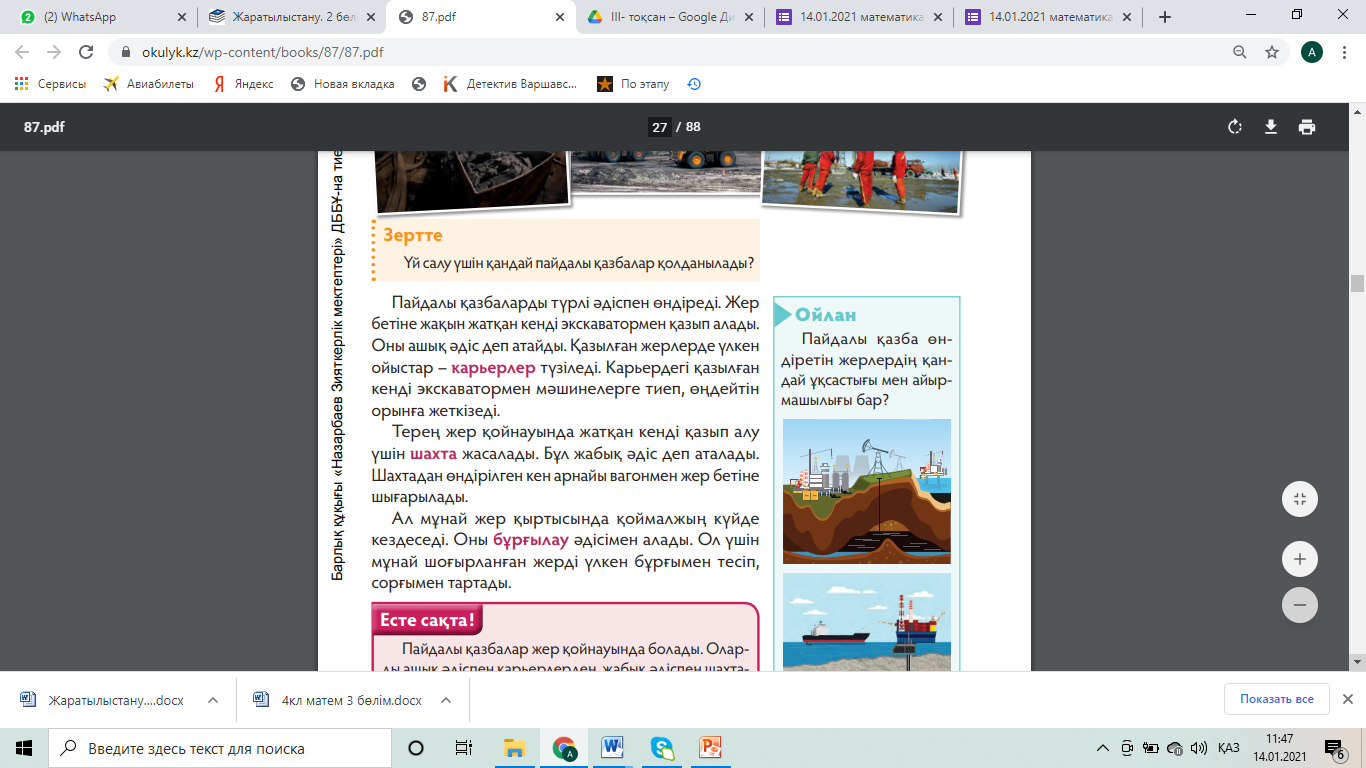The width and height of the screenshot is (1366, 768).
Task: Show hidden system tray icons
Action: coord(1103,748)
